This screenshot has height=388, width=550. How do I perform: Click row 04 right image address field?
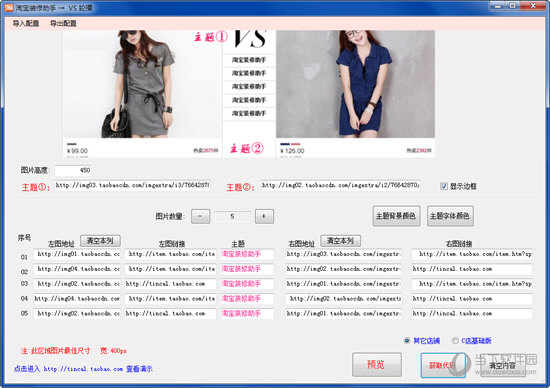coord(343,299)
